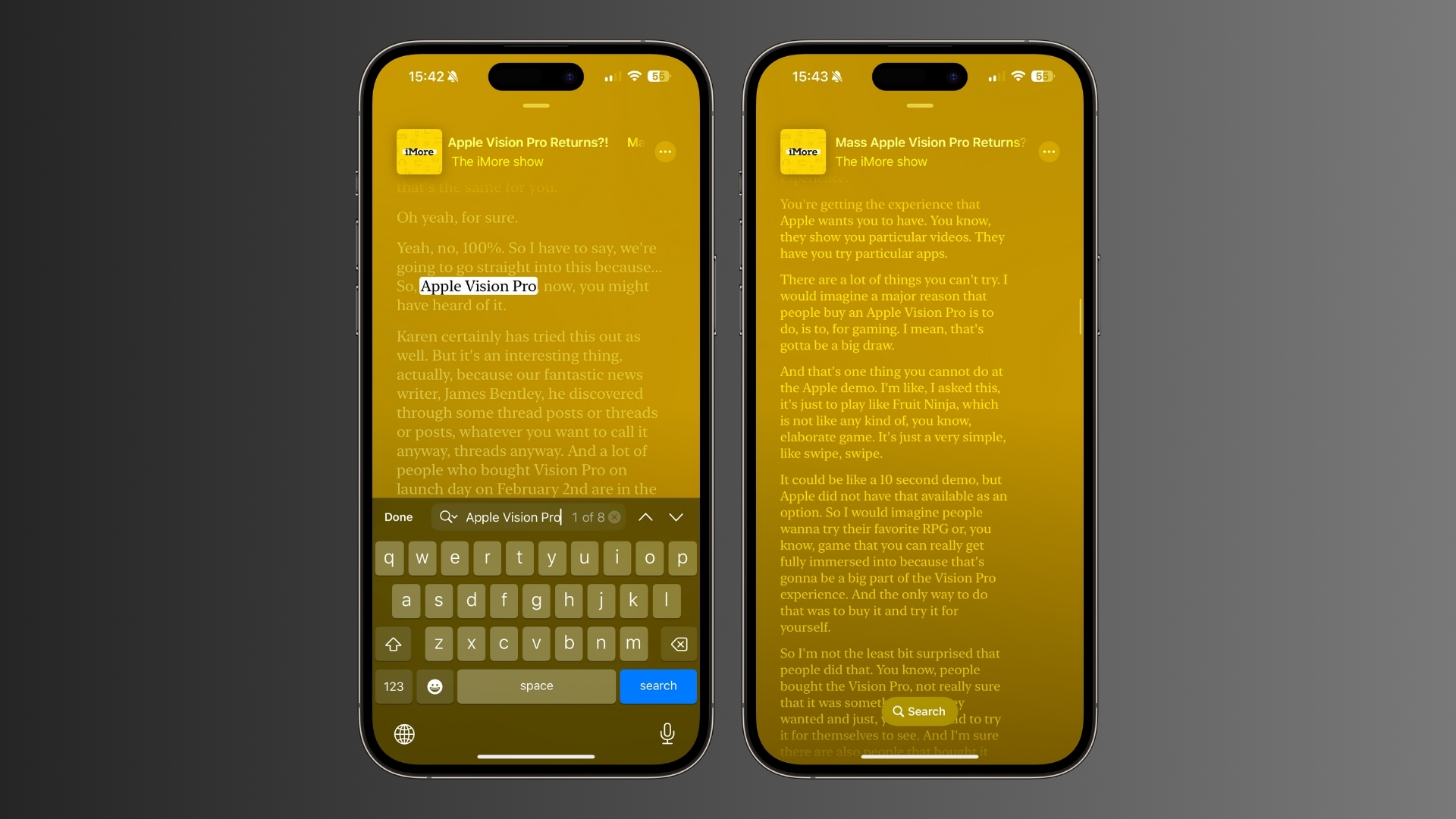
Task: Tap the three-dot menu icon on left screen
Action: point(665,151)
